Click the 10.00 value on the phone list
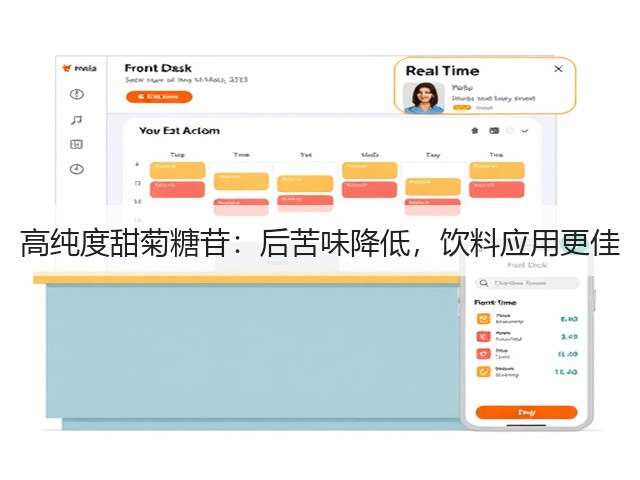640x480 pixels. click(566, 372)
